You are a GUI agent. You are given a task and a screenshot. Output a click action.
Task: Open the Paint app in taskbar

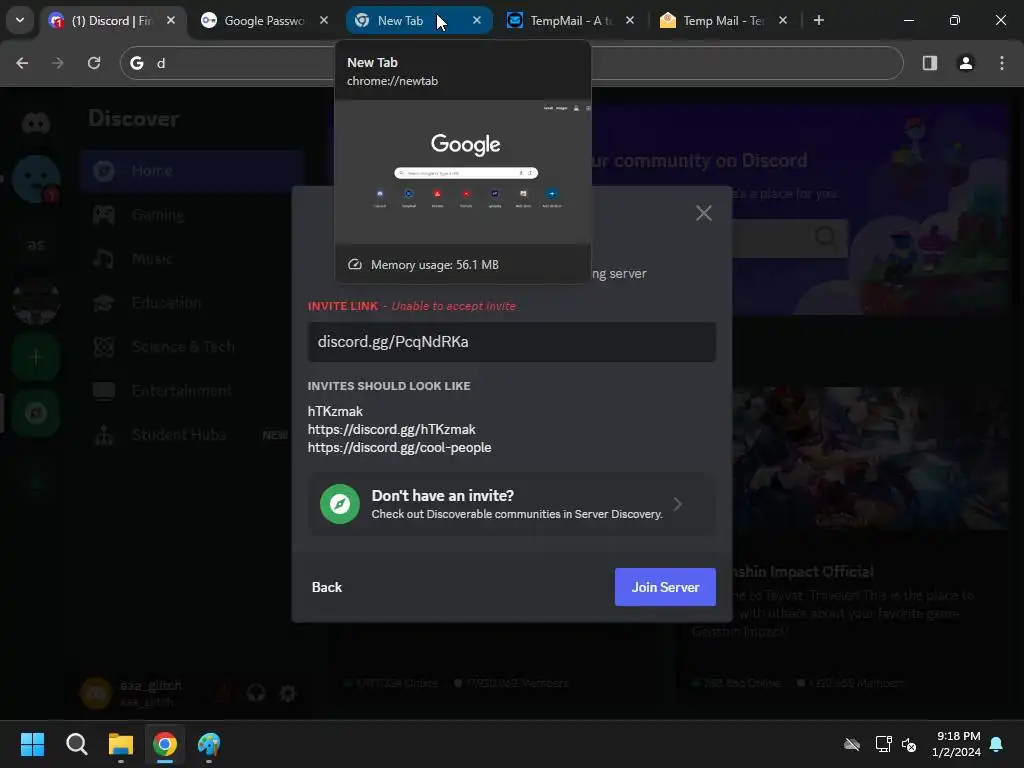click(x=209, y=744)
